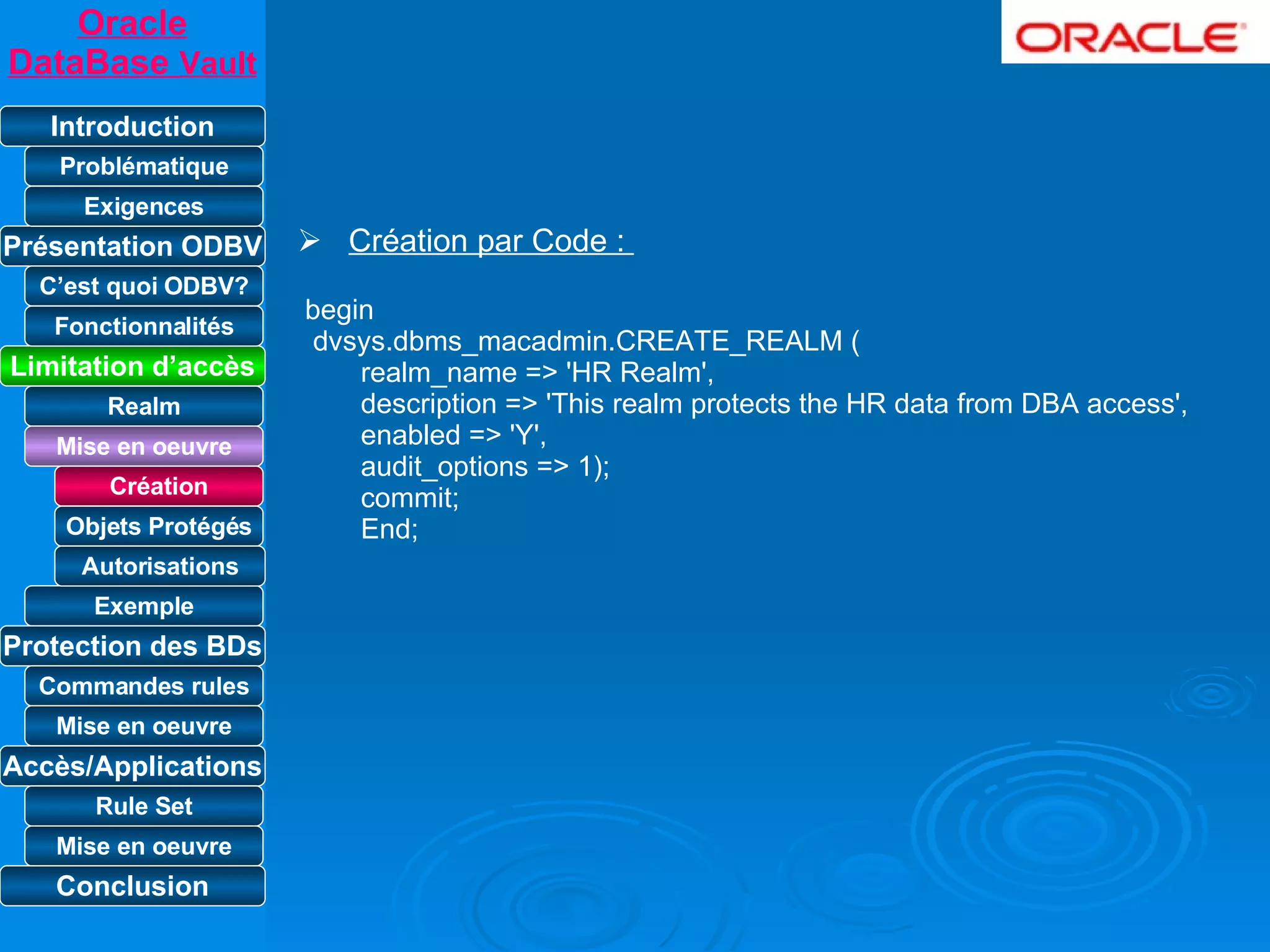Viewport: 1270px width, 952px height.
Task: Jump to Protection des BDs
Action: (x=133, y=646)
